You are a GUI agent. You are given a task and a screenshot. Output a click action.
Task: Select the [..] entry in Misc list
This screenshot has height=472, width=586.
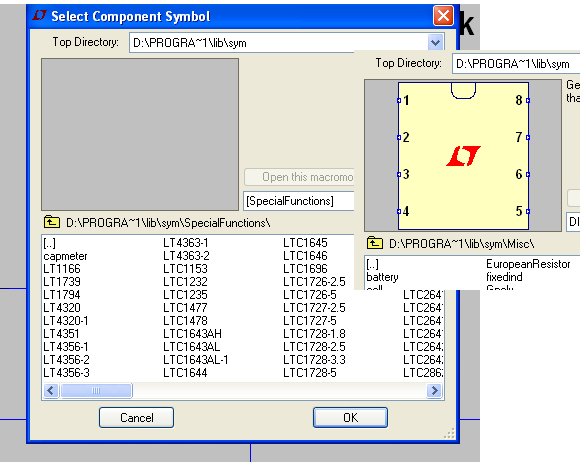pos(372,264)
